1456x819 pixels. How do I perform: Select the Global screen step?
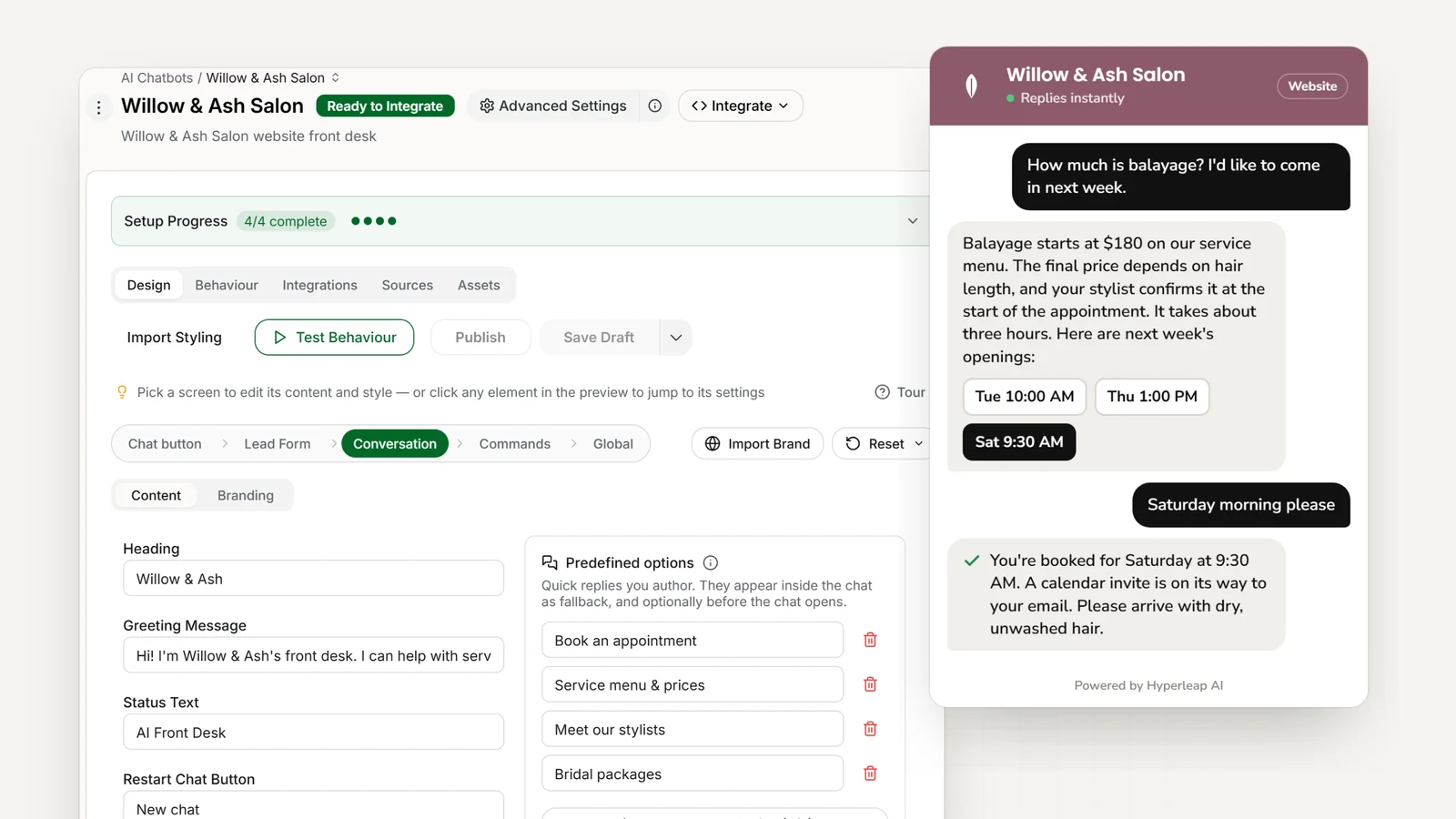coord(613,444)
